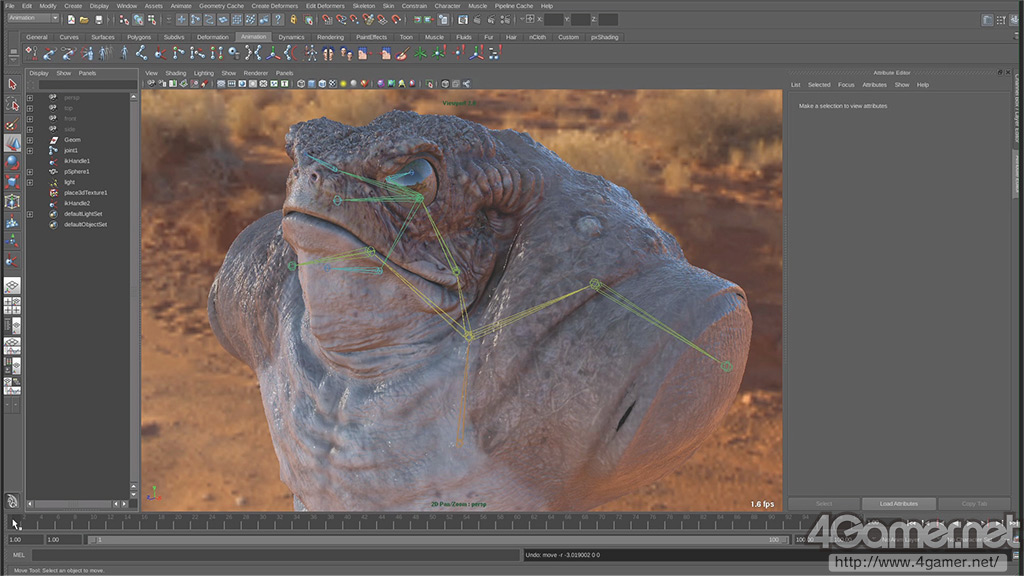The image size is (1024, 576).
Task: Choose the Rotate tool in toolbox
Action: coord(12,162)
